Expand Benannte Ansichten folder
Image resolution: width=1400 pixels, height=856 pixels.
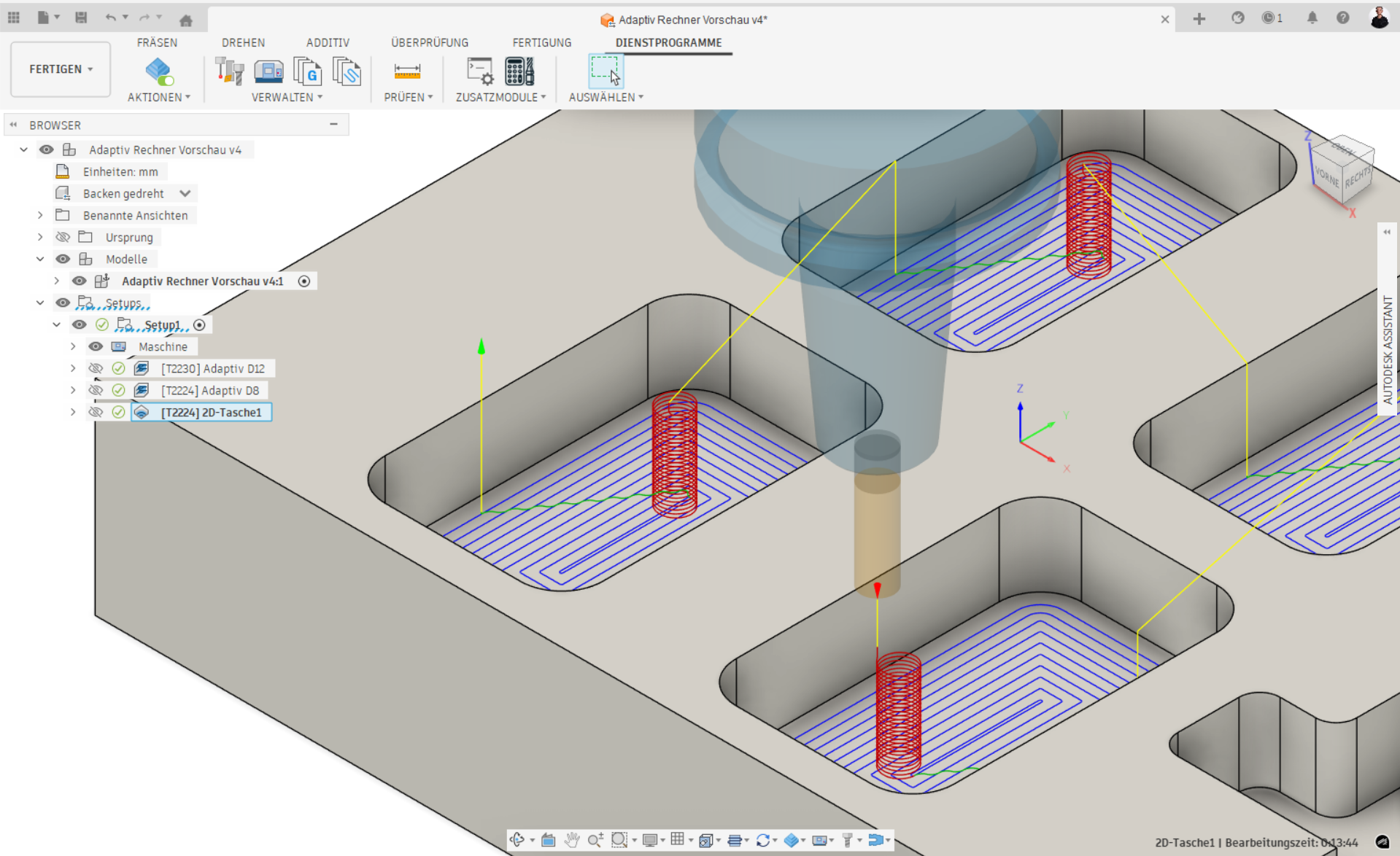(40, 215)
